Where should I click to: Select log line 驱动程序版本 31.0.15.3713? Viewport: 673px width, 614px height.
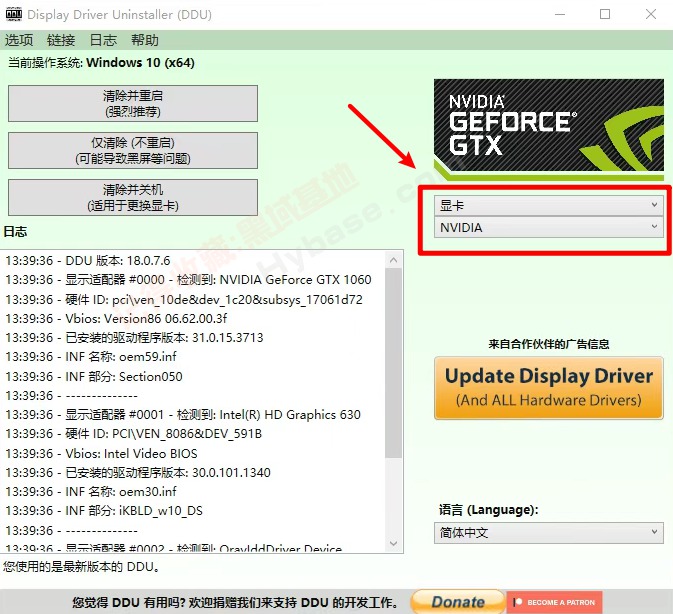coord(134,338)
